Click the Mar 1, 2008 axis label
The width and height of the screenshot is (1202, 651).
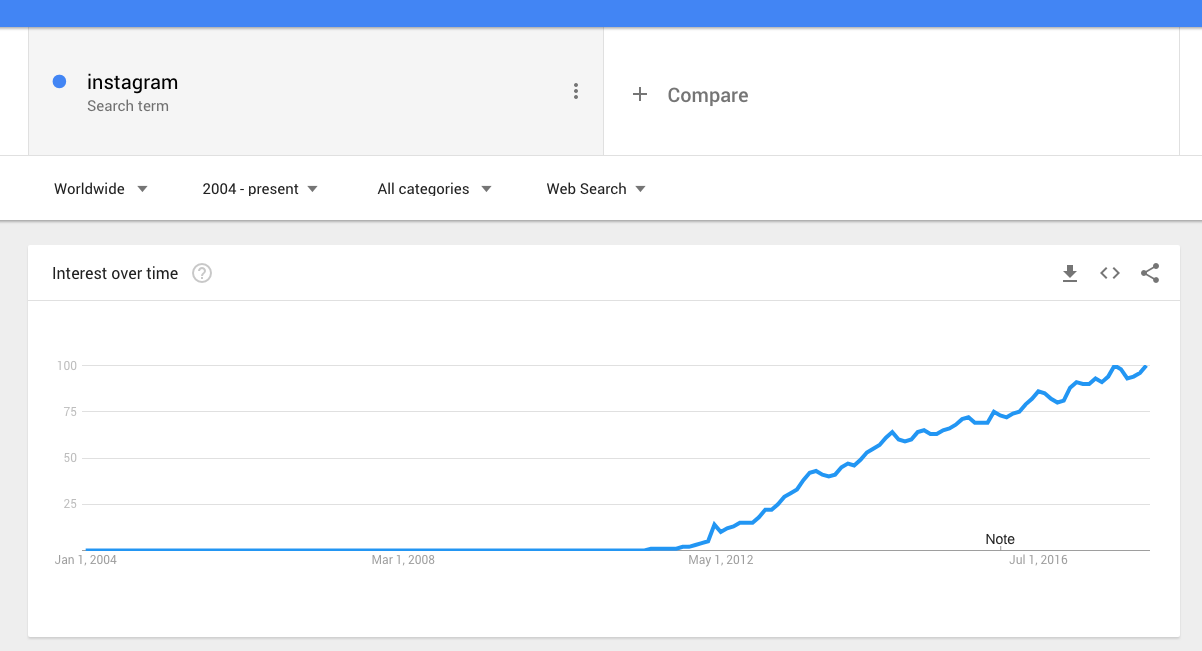(x=403, y=560)
